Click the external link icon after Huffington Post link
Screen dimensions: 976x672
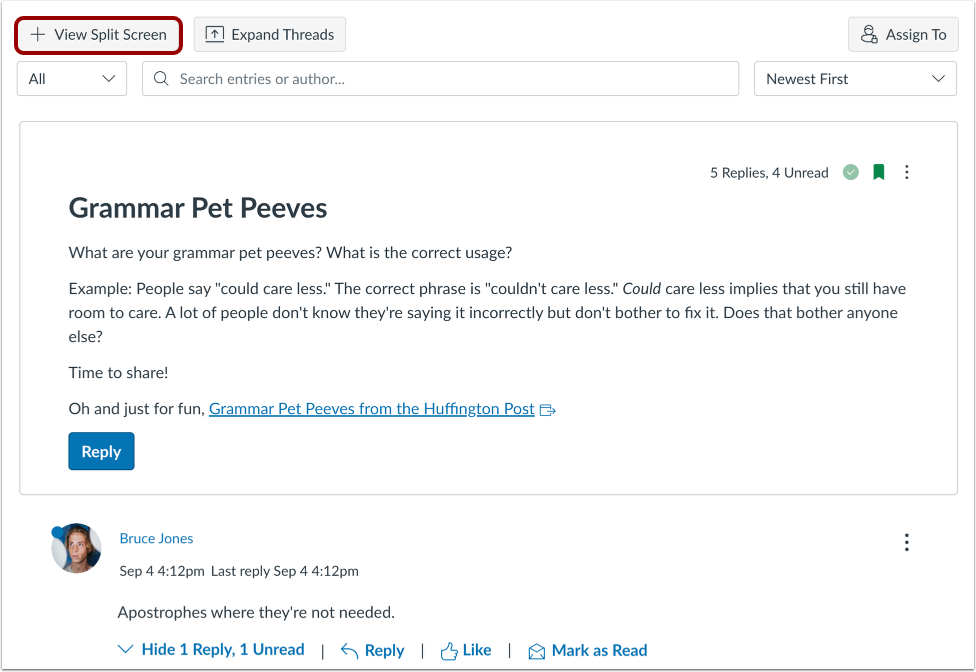click(547, 409)
